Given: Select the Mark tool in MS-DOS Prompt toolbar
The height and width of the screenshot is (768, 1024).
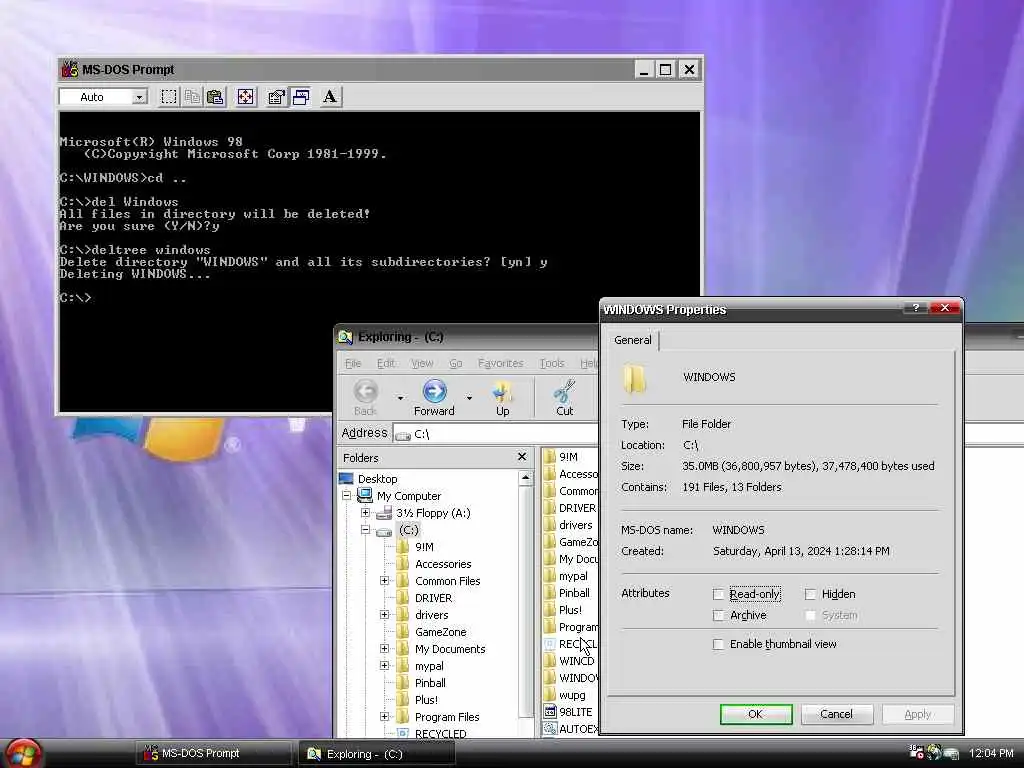Looking at the screenshot, I should point(168,97).
